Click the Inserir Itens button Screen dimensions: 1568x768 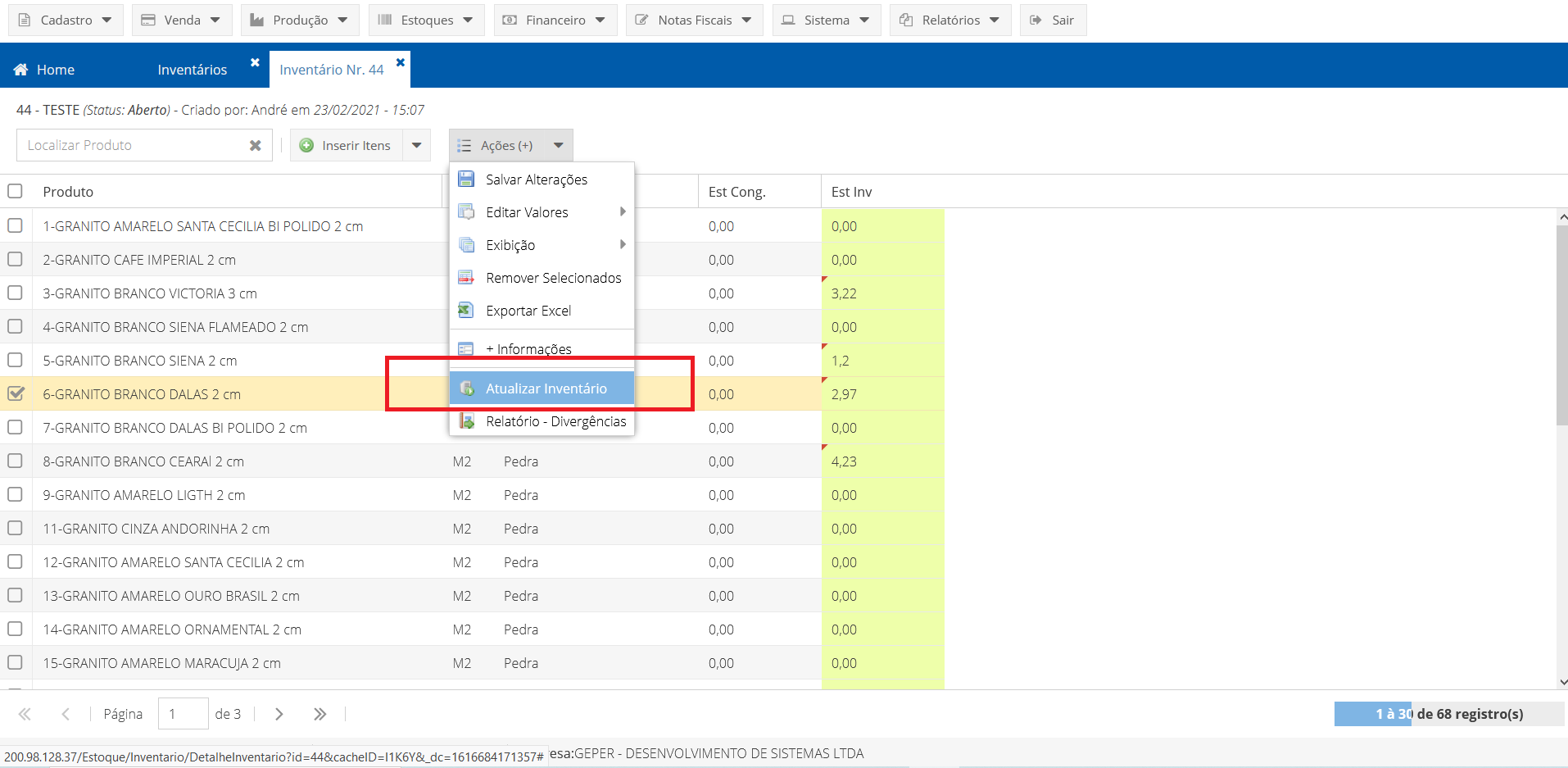(x=347, y=145)
